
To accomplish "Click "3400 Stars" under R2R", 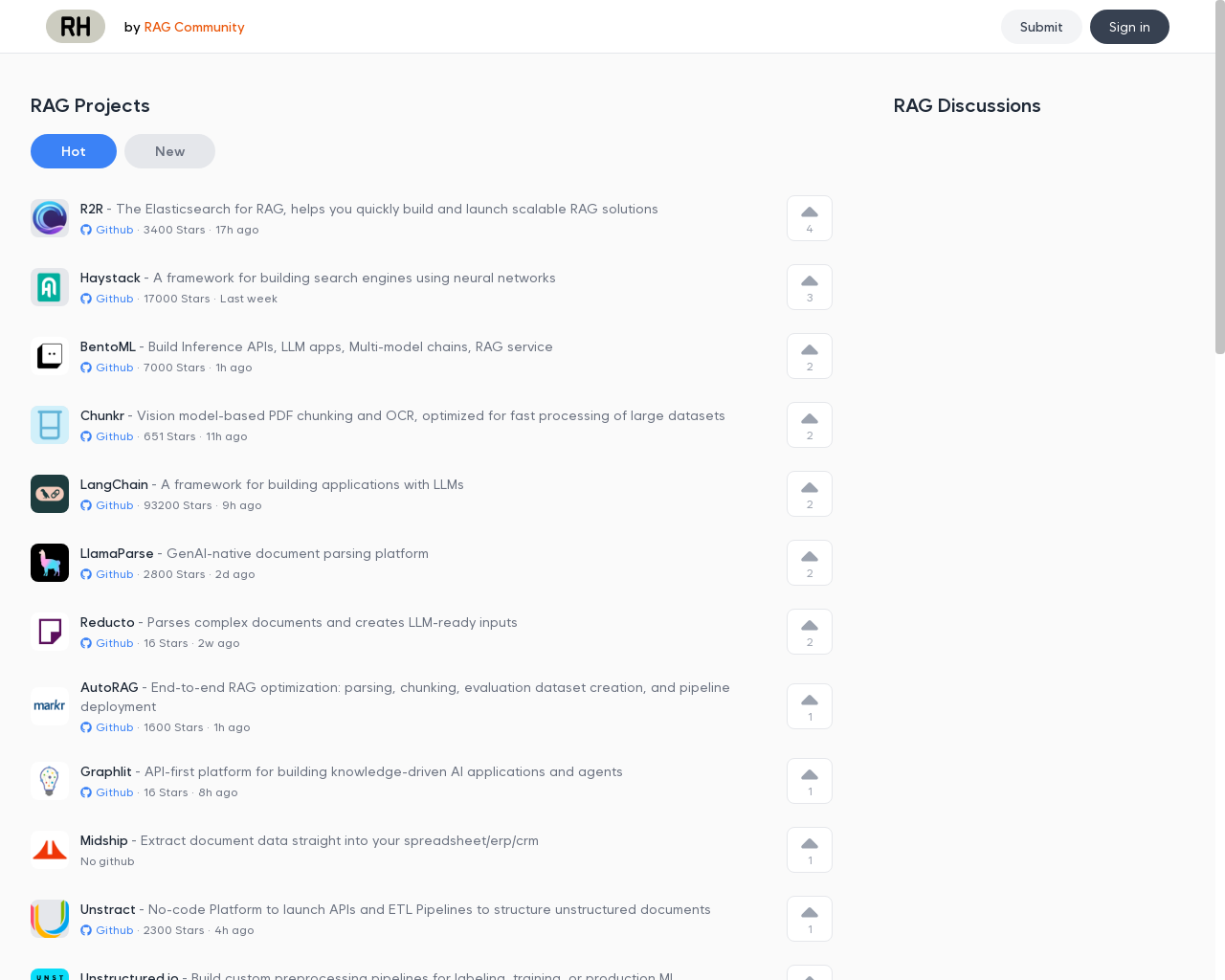I will click(174, 230).
